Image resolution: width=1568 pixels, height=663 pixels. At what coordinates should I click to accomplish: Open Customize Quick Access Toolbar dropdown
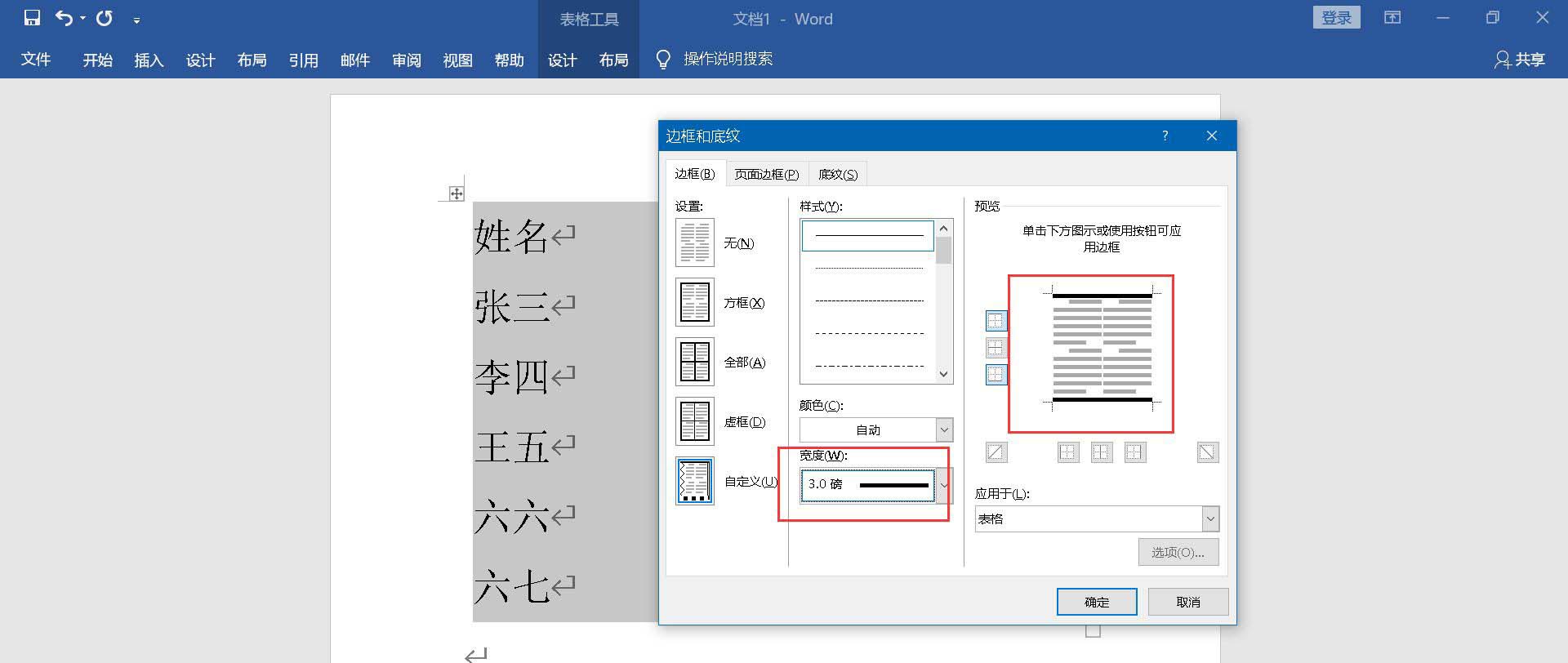136,20
